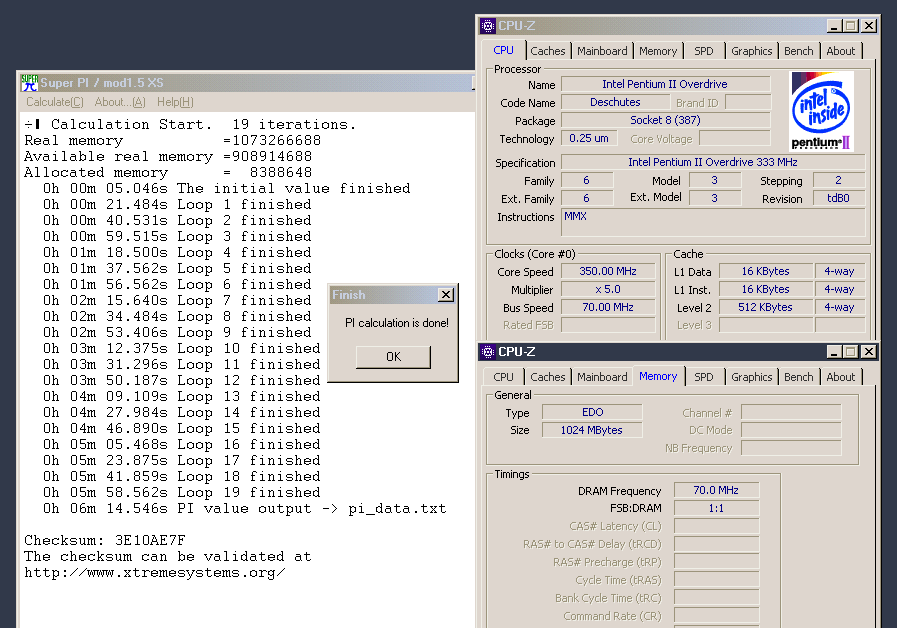Open the About menu in Super PI
This screenshot has width=897, height=628.
click(120, 102)
